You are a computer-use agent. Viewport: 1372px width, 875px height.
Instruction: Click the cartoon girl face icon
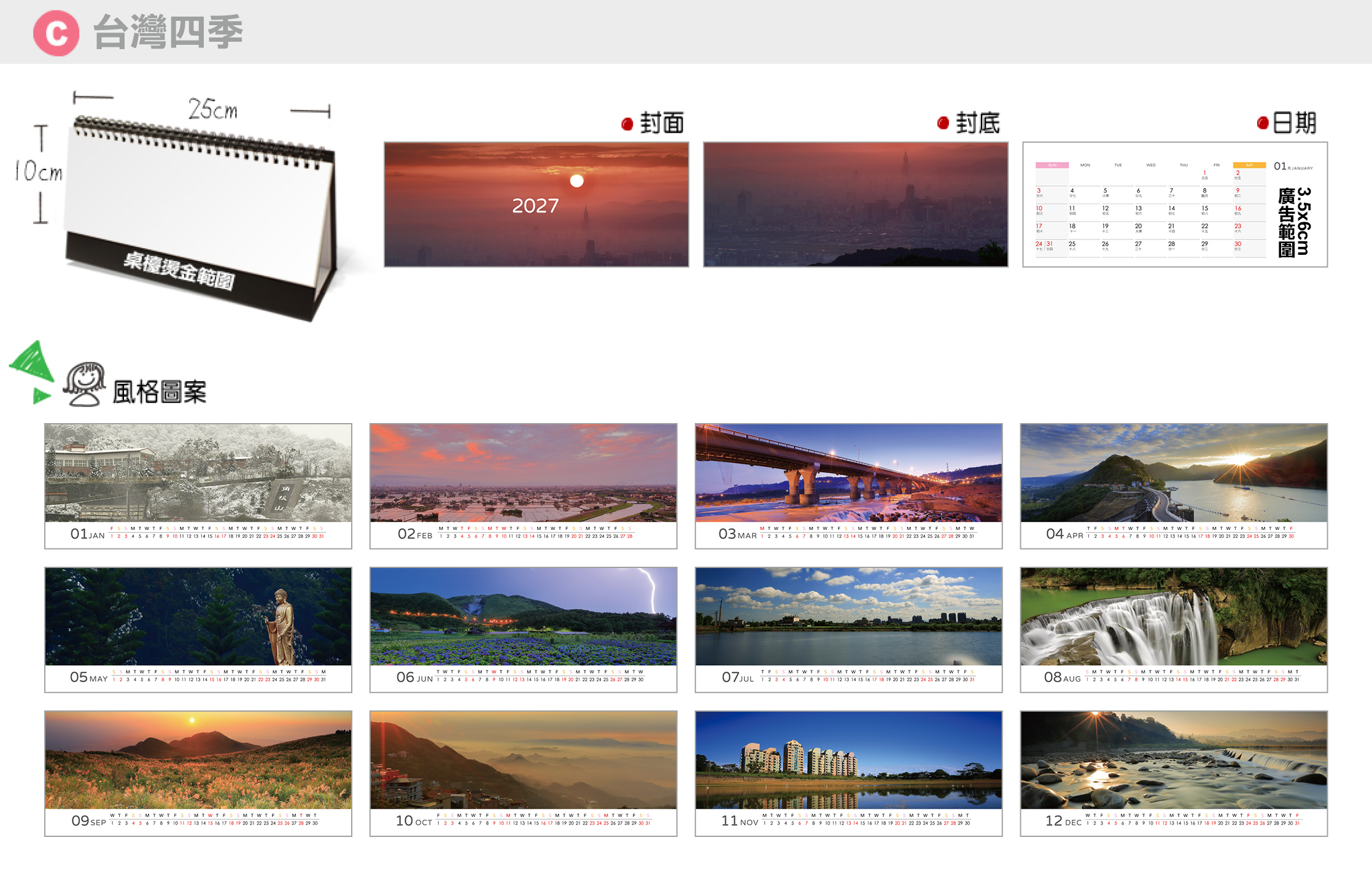pos(85,384)
